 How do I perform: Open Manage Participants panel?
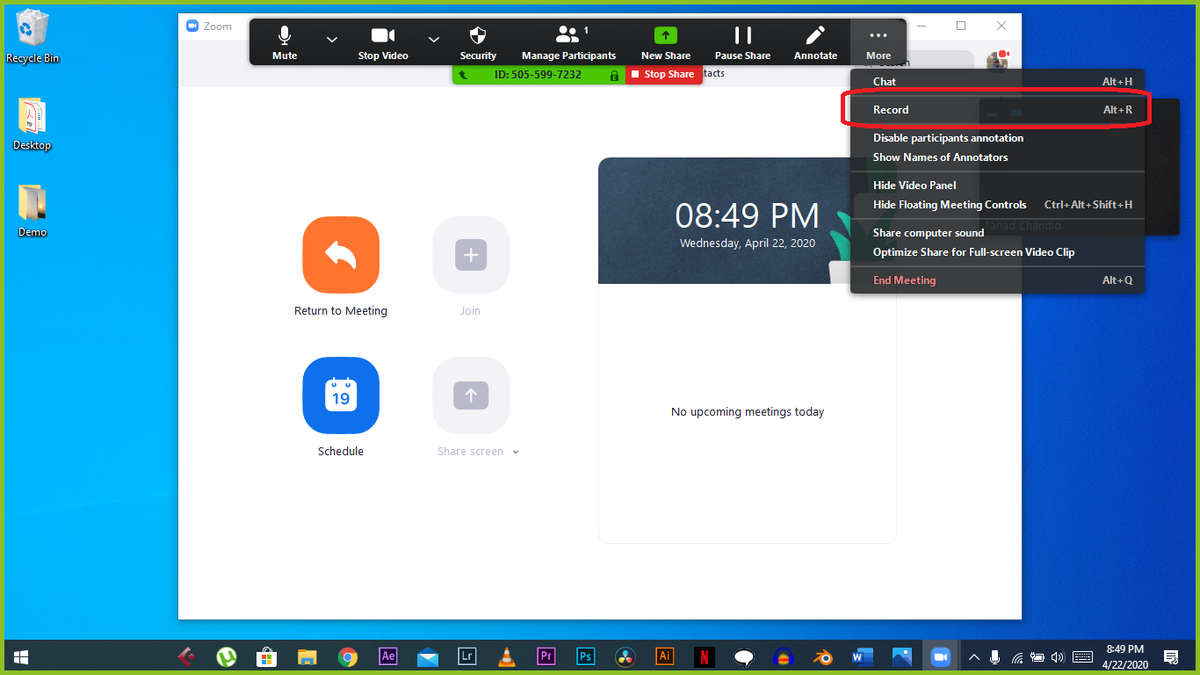click(x=569, y=43)
